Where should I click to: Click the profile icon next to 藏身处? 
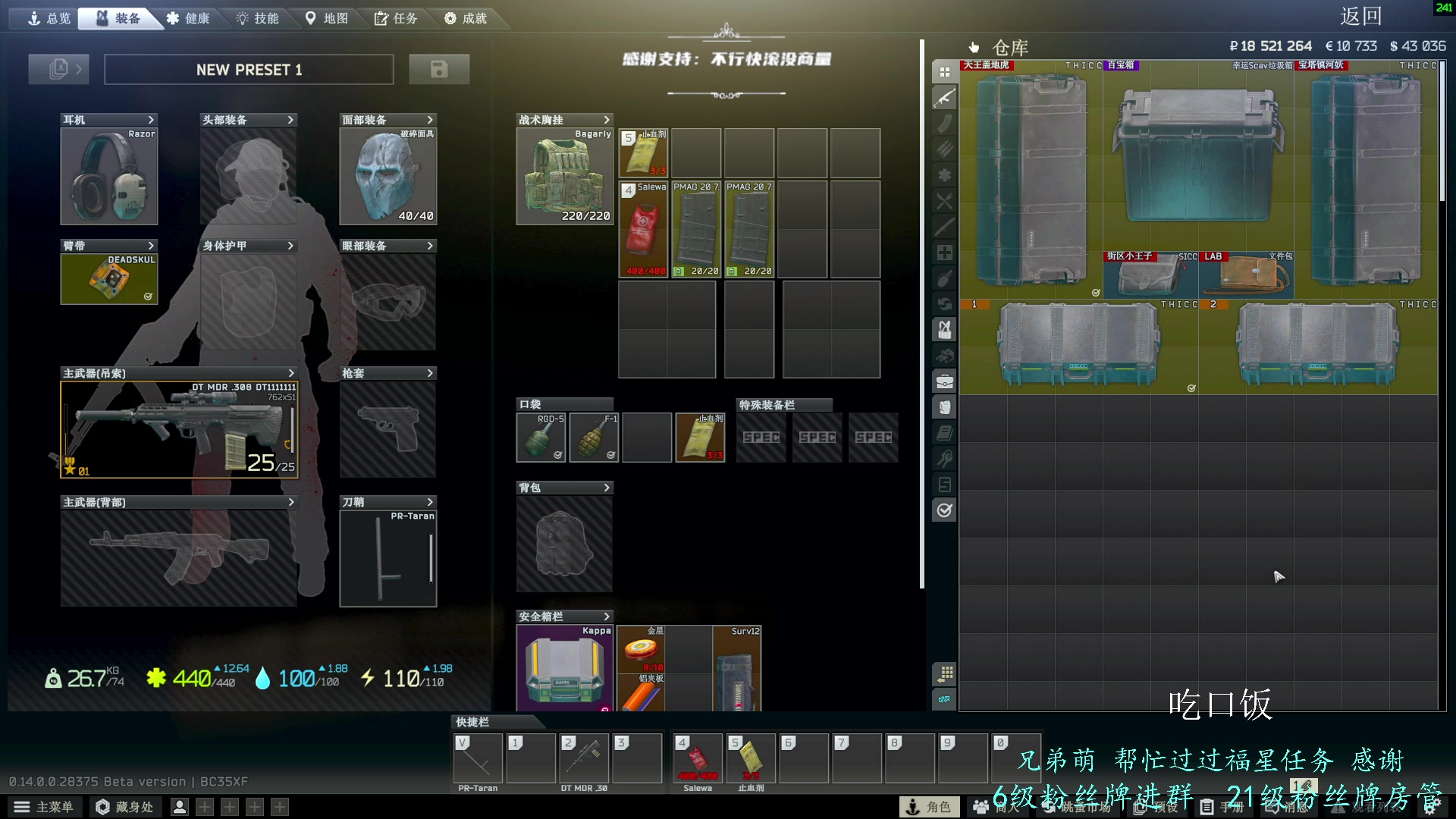click(180, 807)
